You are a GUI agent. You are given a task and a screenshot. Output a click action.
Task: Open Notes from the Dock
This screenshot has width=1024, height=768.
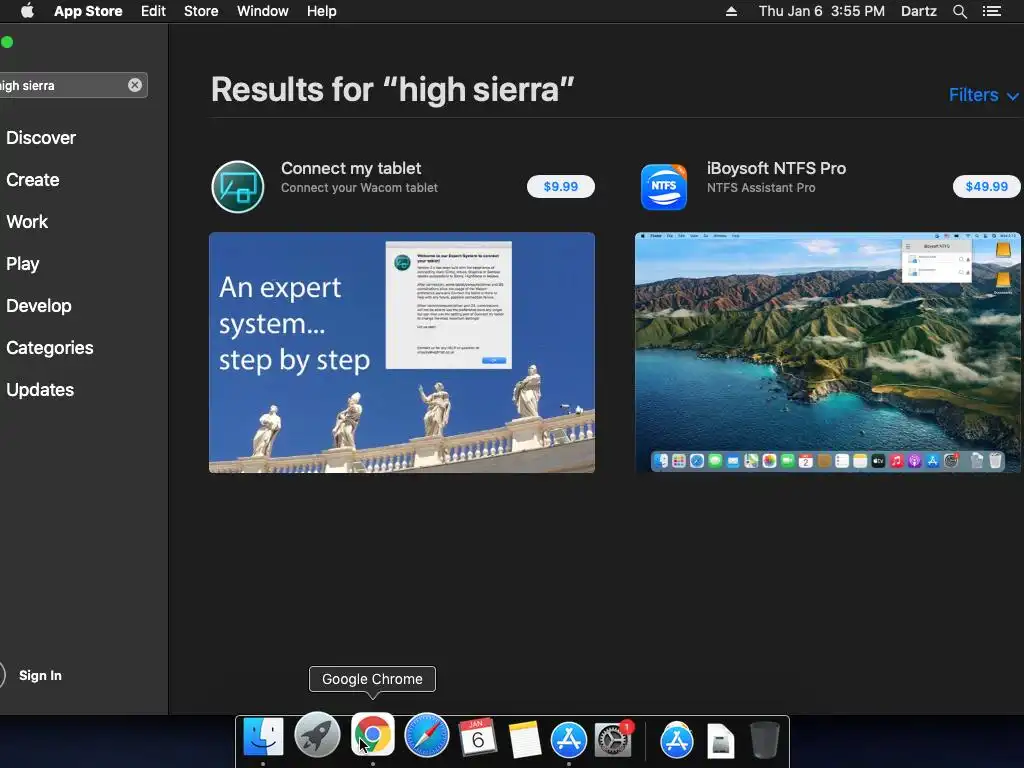coord(524,739)
